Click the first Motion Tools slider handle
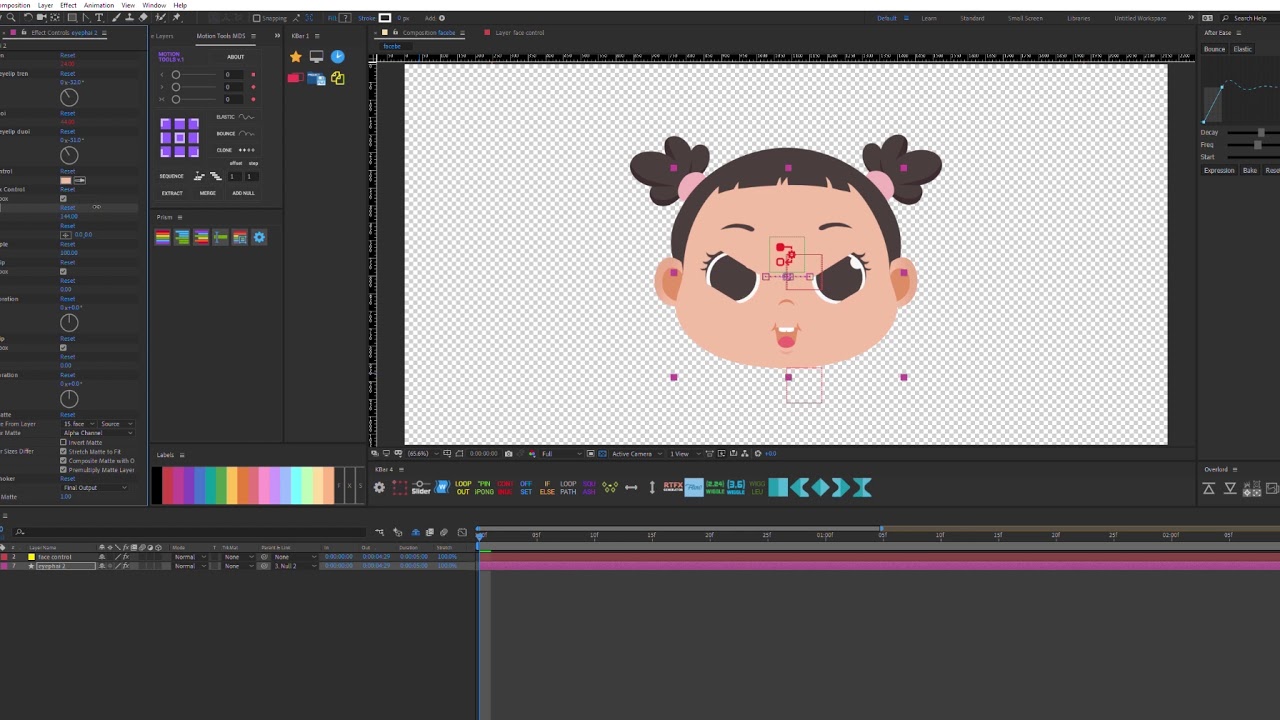 tap(176, 75)
